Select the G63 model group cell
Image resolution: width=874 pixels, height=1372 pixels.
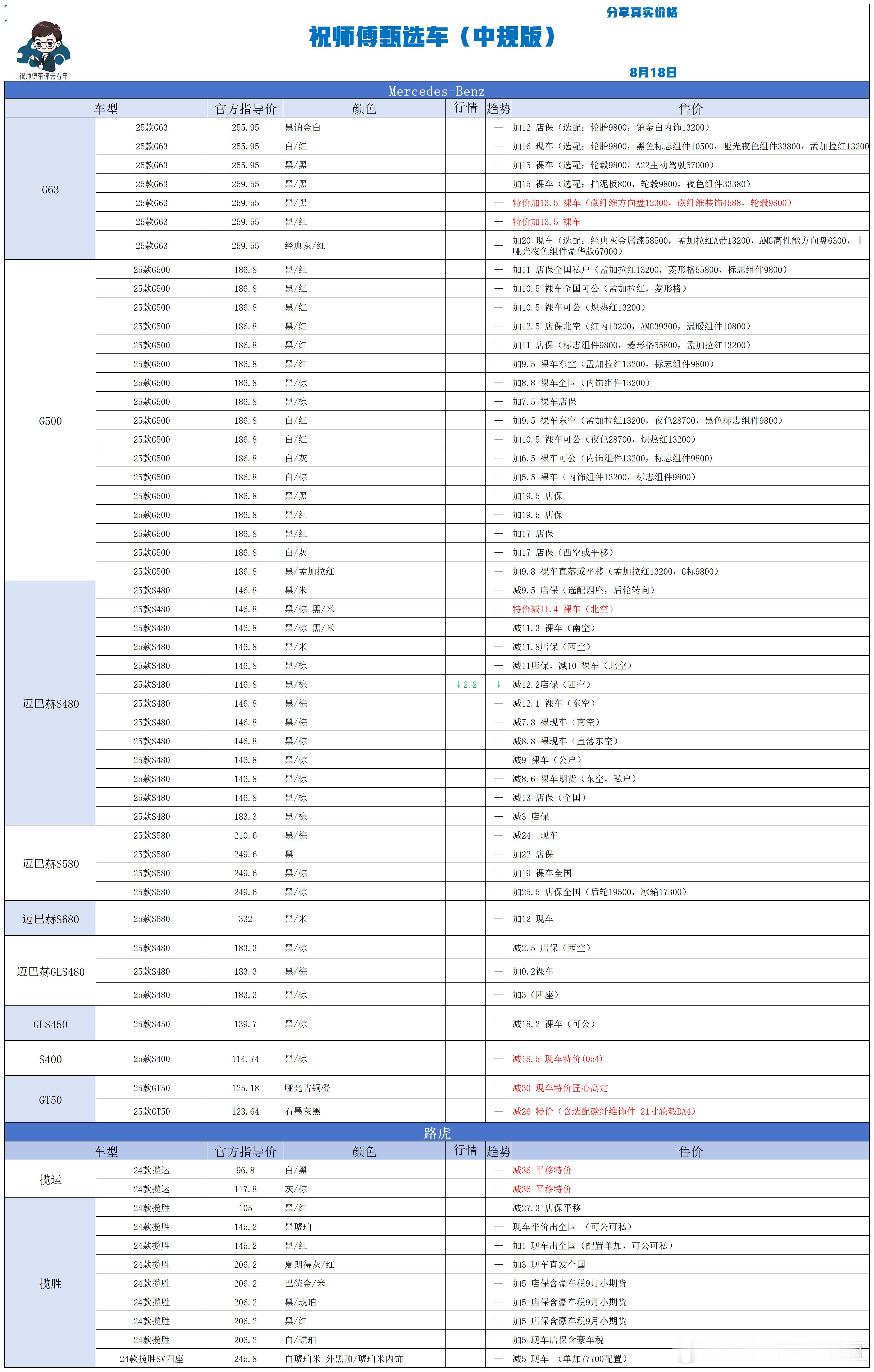[x=50, y=189]
